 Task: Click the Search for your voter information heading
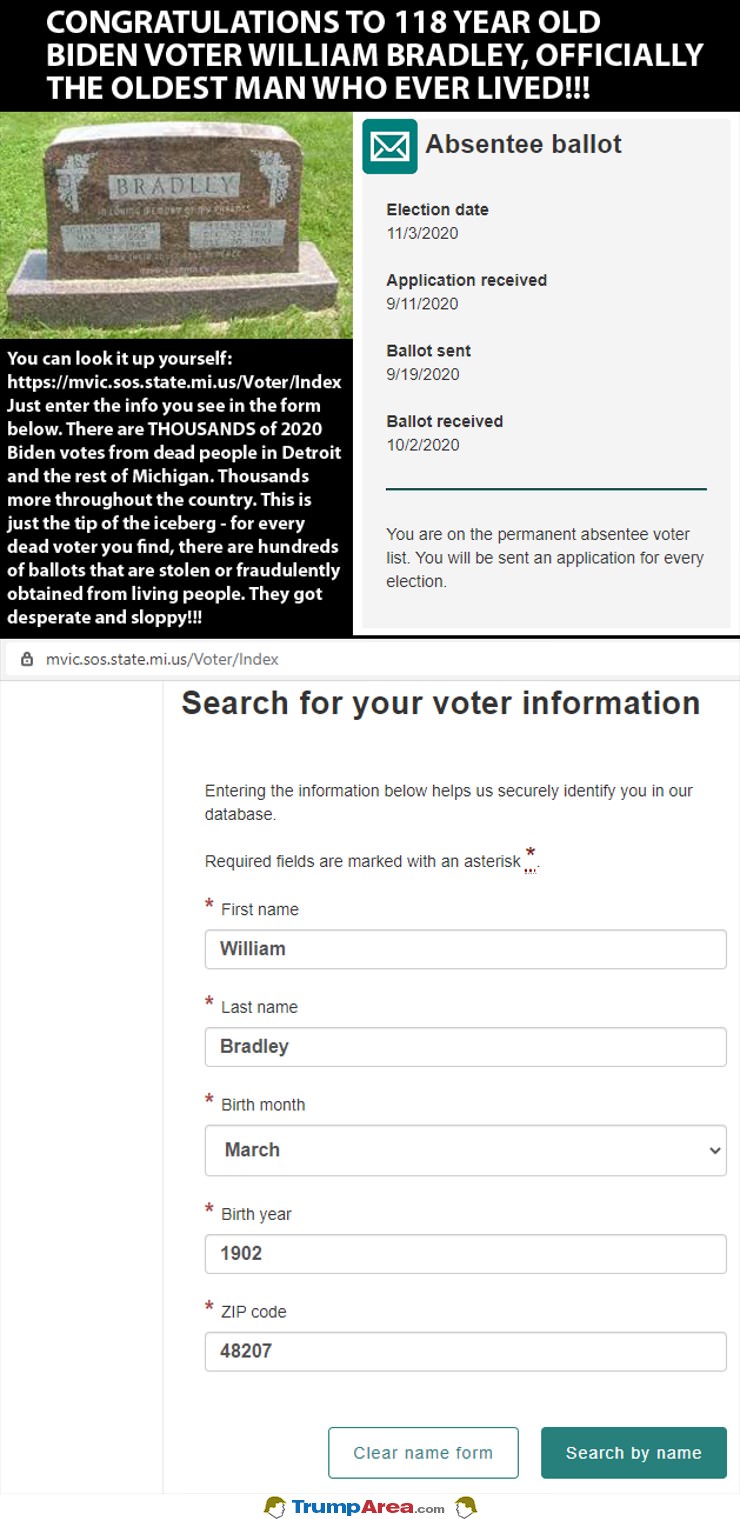(440, 703)
